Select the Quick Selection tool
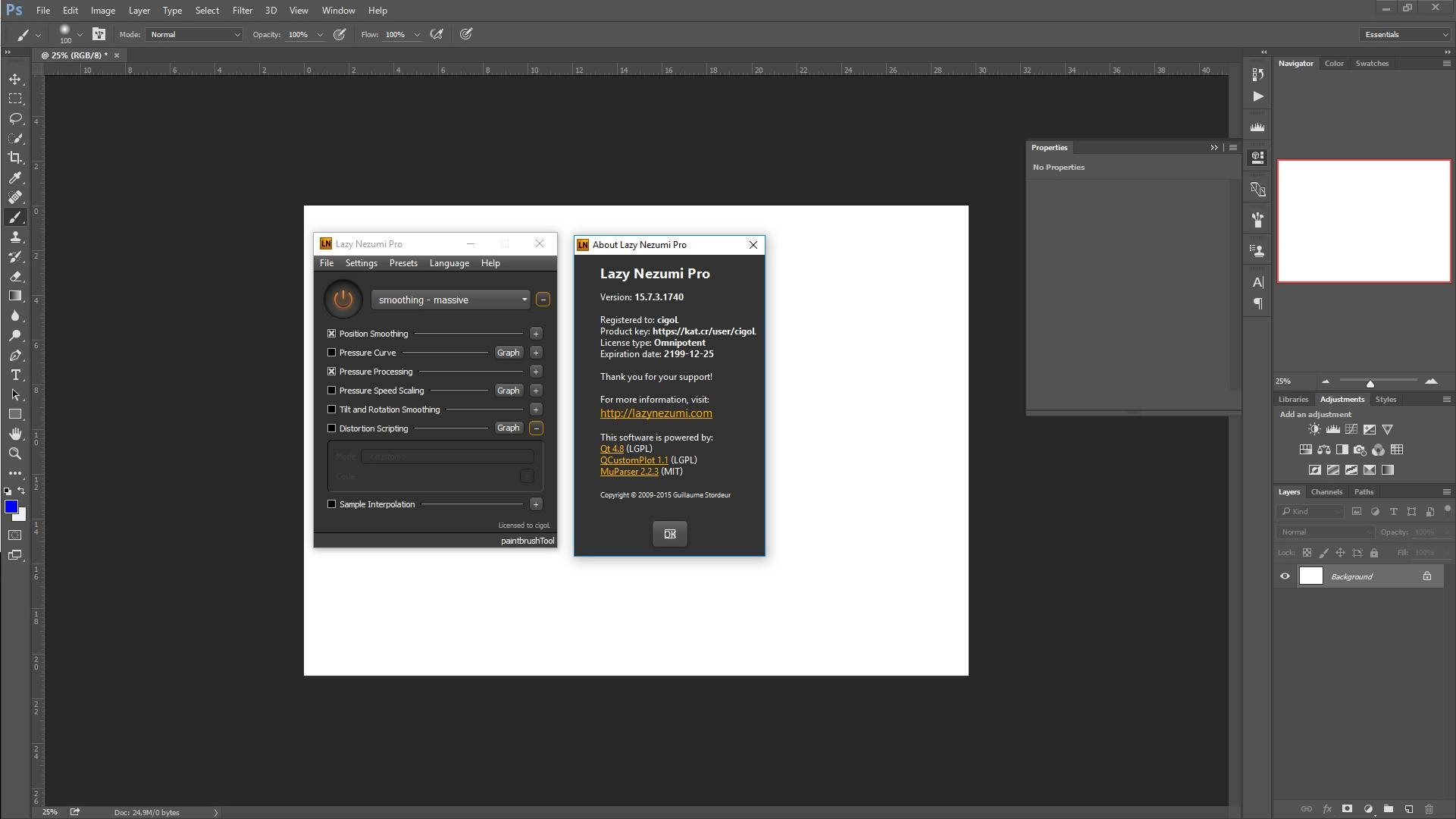1456x819 pixels. (x=15, y=138)
